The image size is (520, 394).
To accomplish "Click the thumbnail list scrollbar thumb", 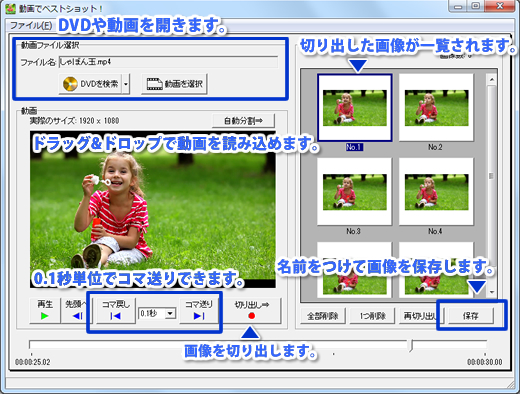I will tap(491, 175).
